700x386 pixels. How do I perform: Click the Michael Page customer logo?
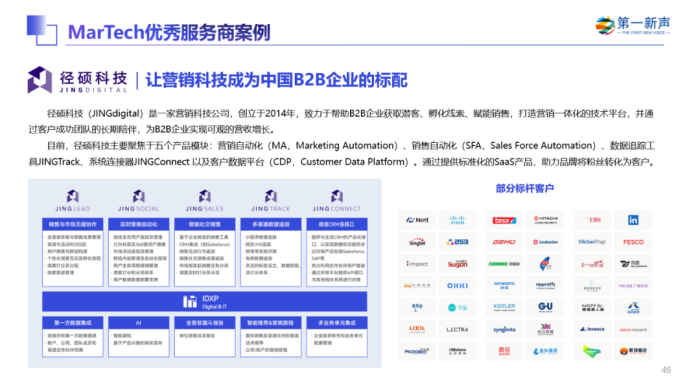[x=592, y=241]
